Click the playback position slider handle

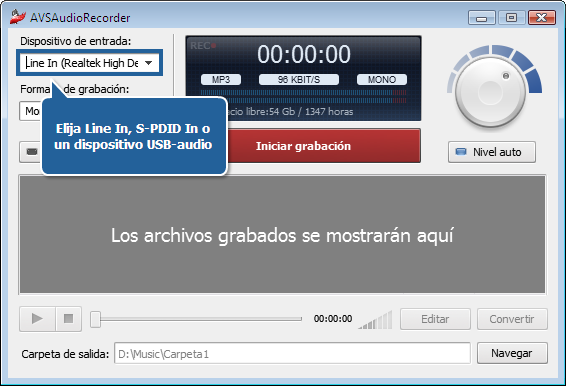pos(95,319)
